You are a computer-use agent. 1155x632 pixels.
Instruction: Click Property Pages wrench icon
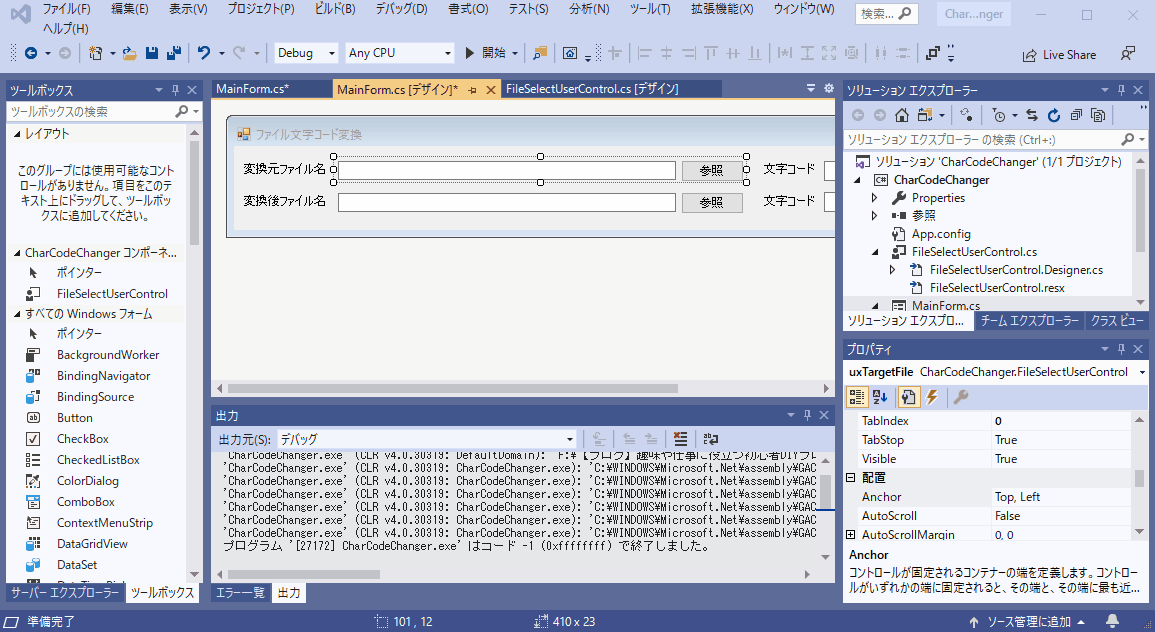961,397
